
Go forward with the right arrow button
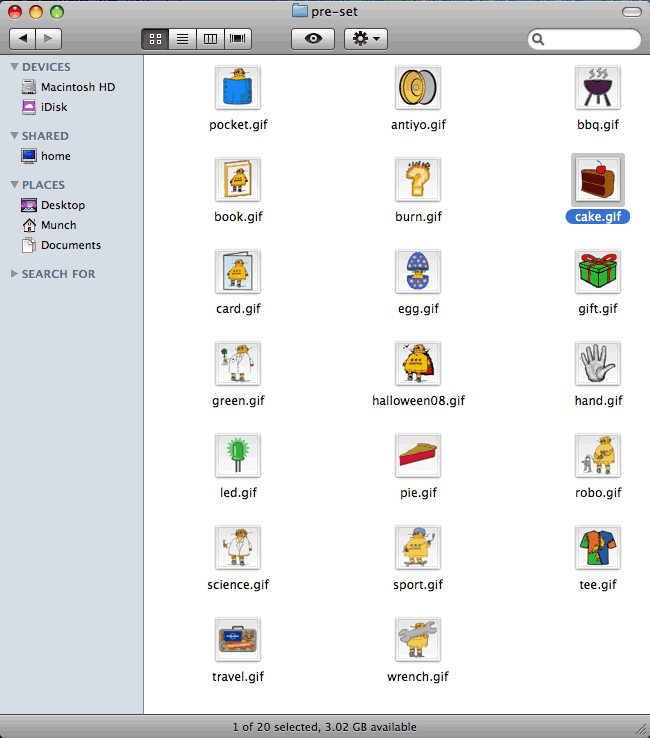(x=48, y=39)
